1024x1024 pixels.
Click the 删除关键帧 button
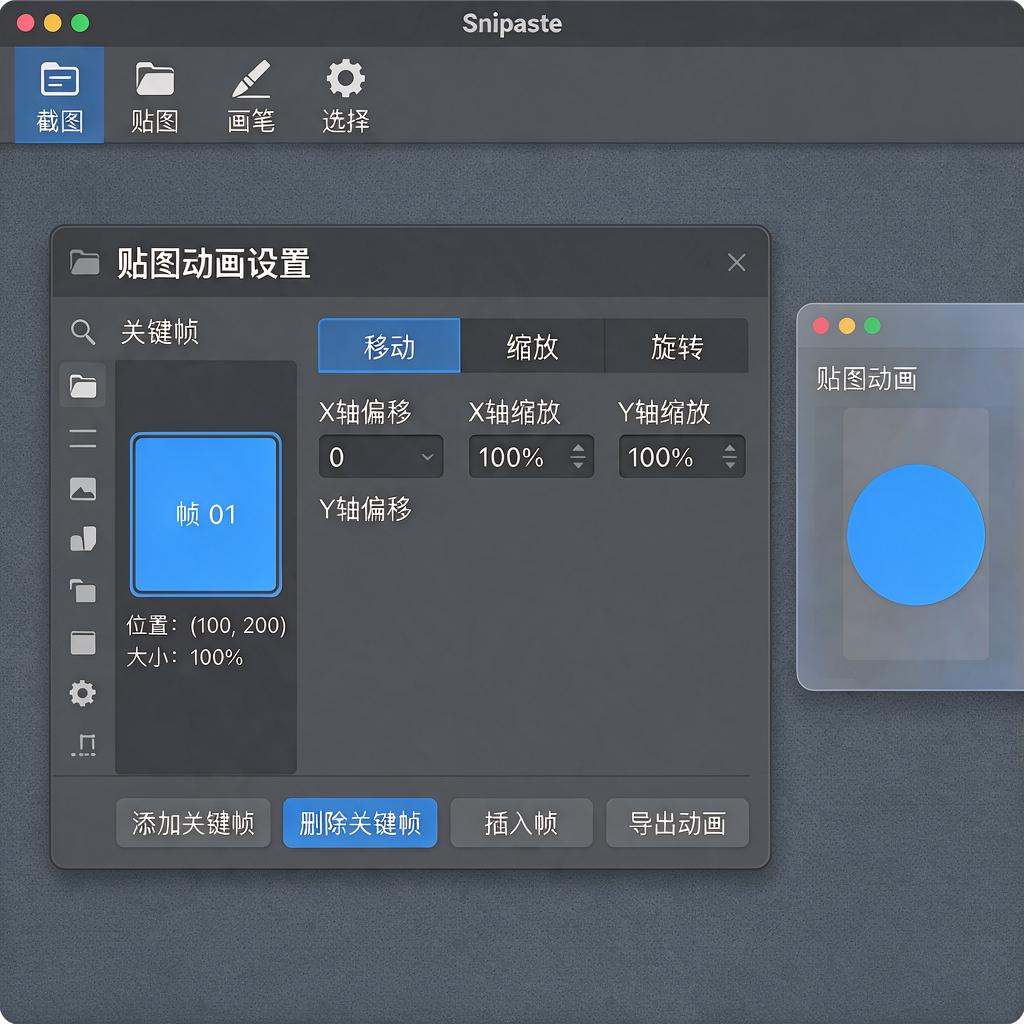tap(360, 823)
